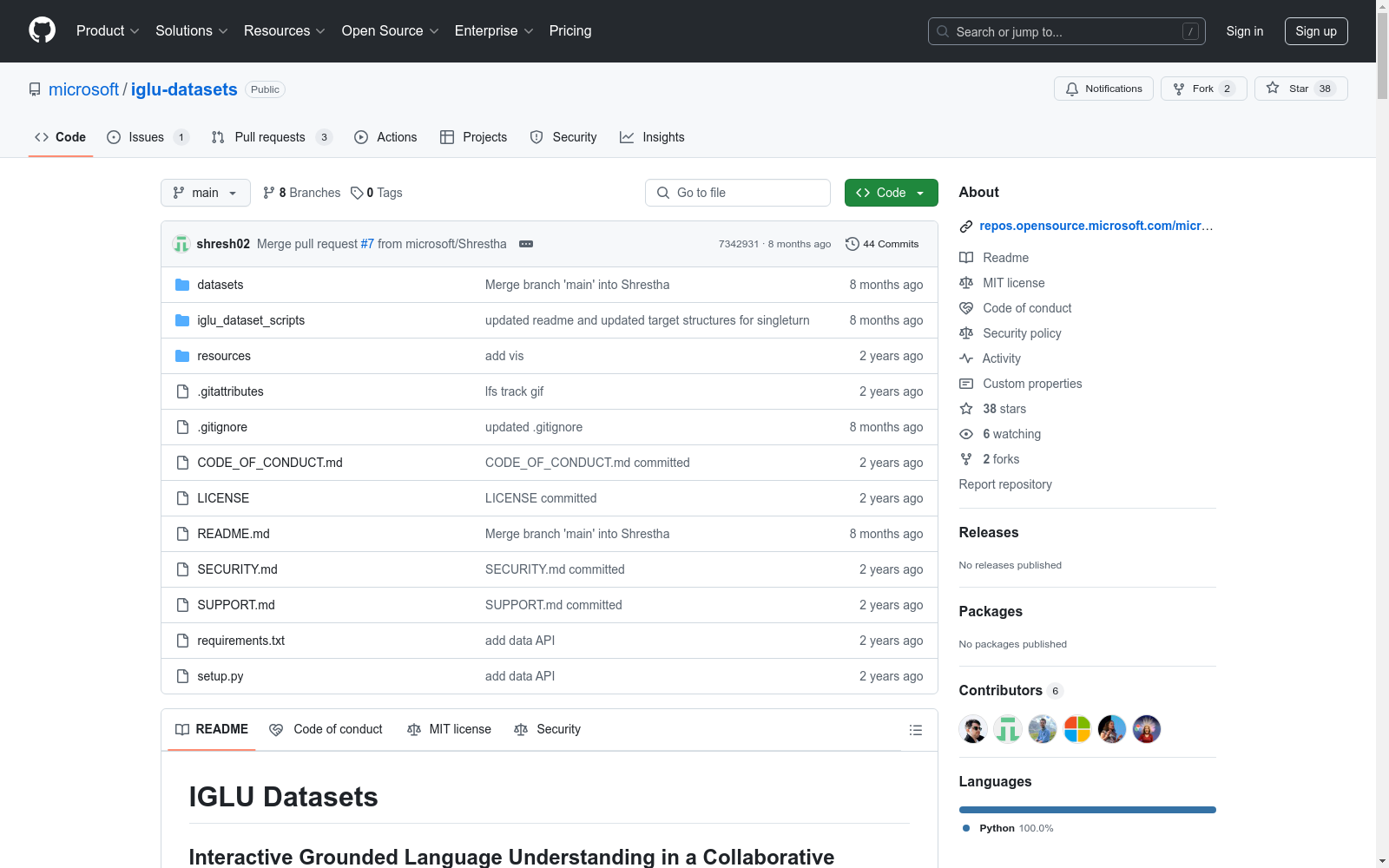Click the Fork button

1203,89
